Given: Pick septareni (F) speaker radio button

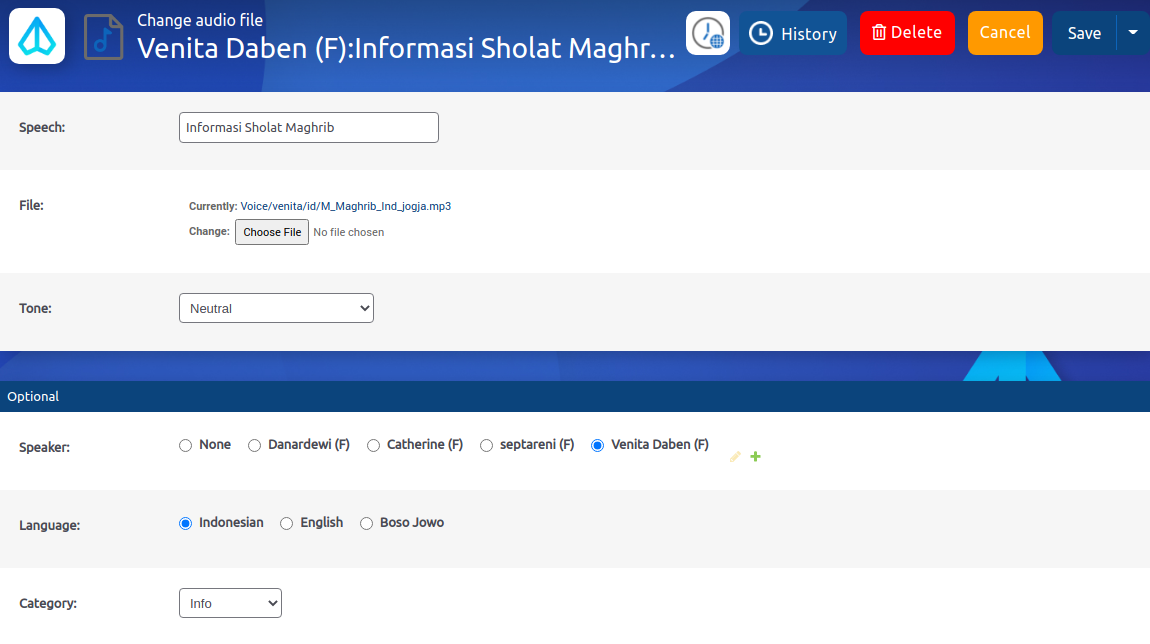Looking at the screenshot, I should coord(487,445).
